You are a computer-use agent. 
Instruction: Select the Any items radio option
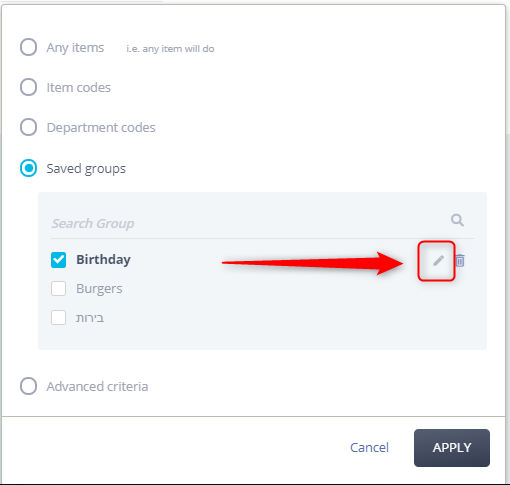point(28,47)
